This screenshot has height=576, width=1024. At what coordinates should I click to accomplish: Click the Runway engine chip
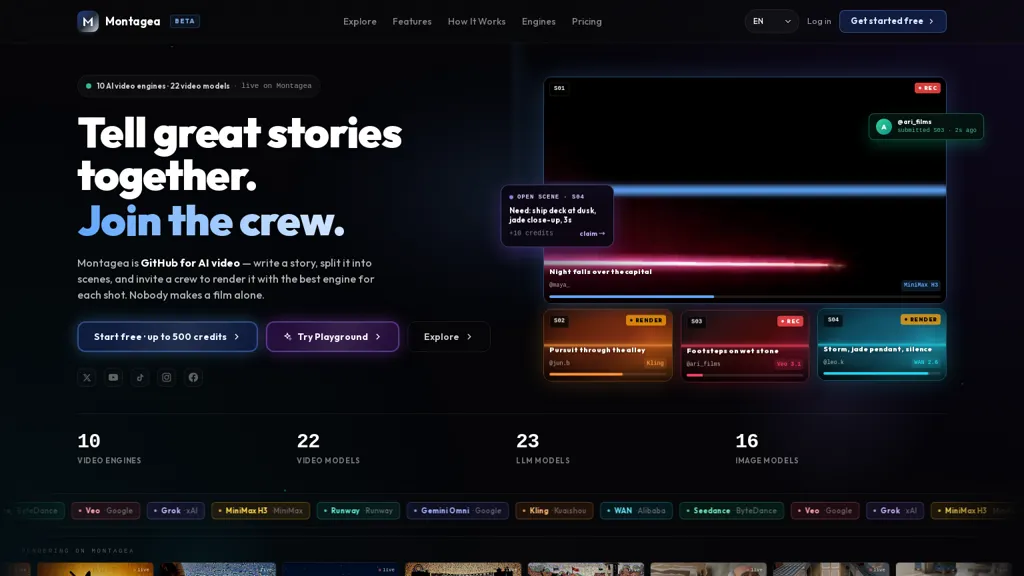point(358,511)
